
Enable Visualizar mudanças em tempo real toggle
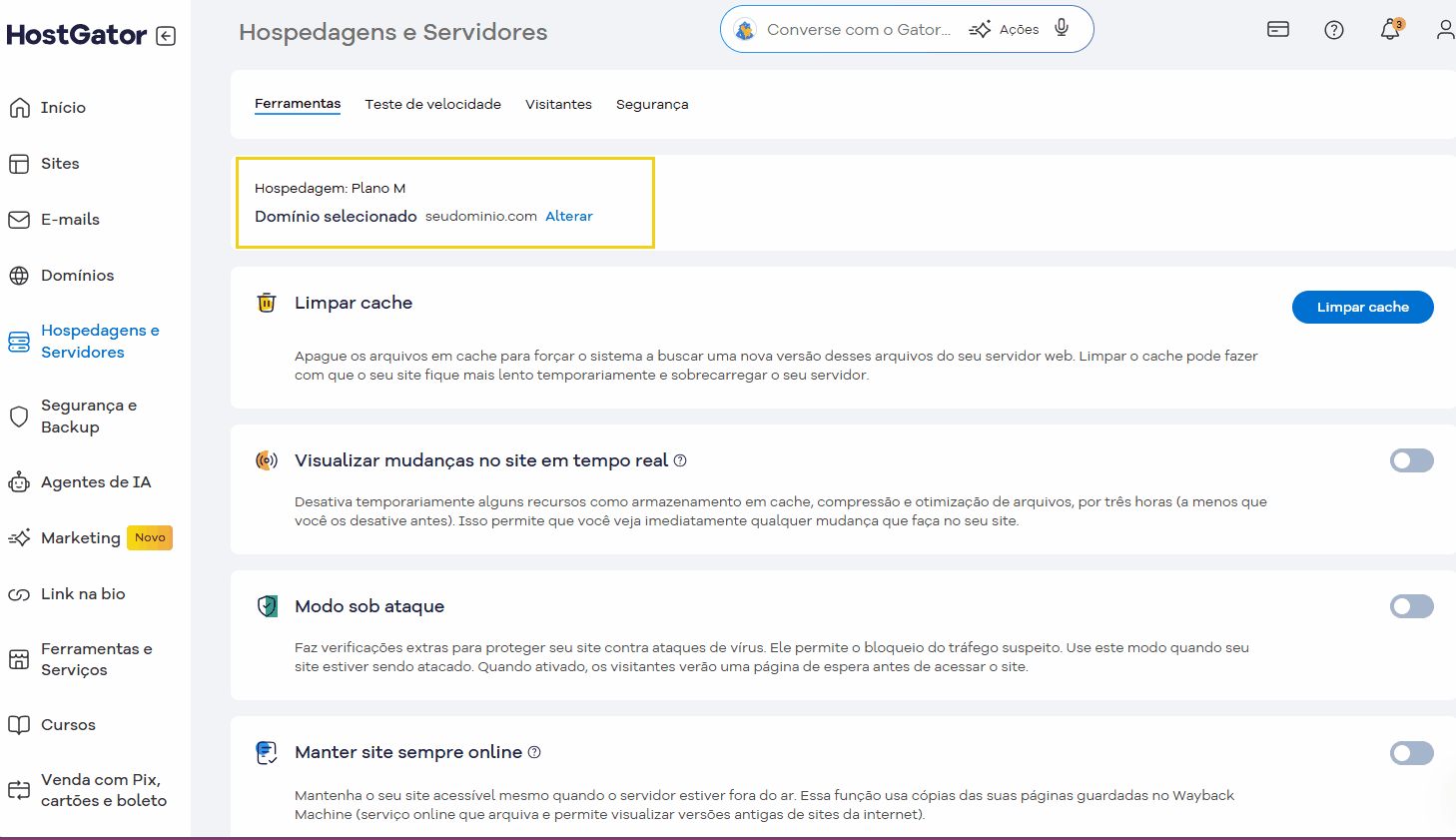tap(1411, 460)
